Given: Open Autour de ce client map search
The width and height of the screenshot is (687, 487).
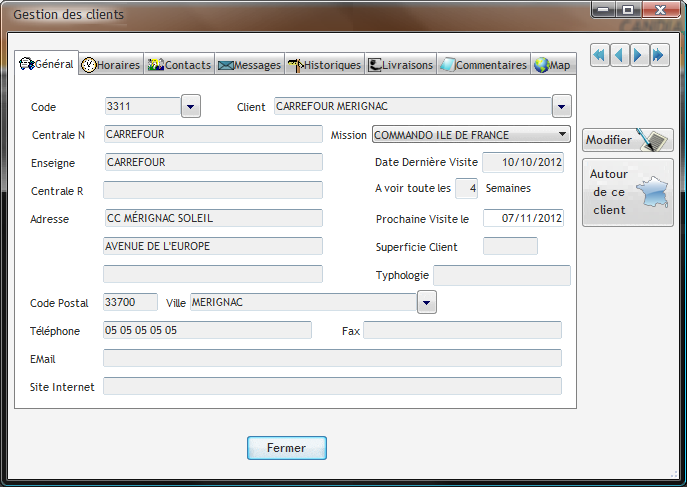Looking at the screenshot, I should tap(627, 192).
